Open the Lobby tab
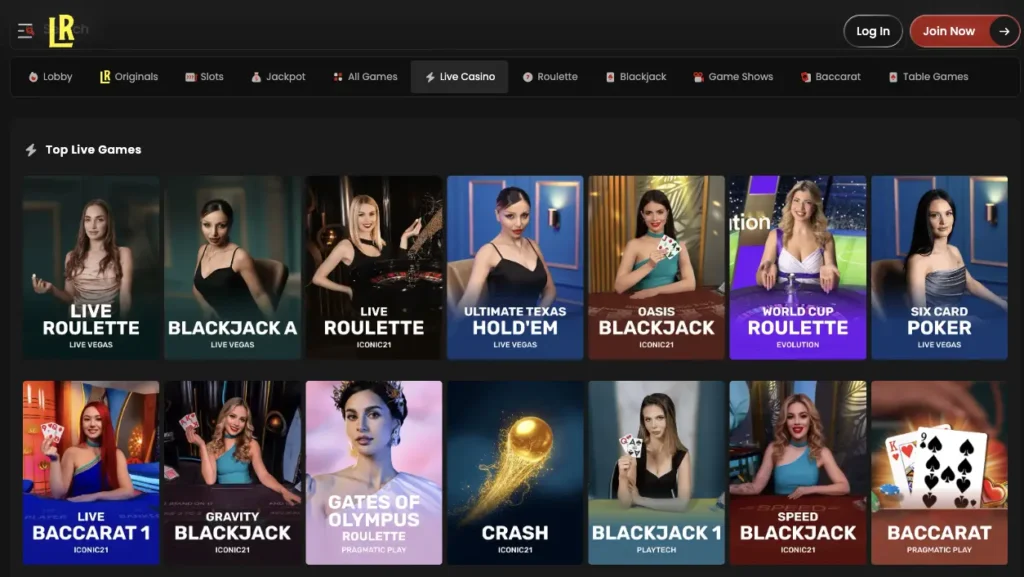 click(50, 77)
